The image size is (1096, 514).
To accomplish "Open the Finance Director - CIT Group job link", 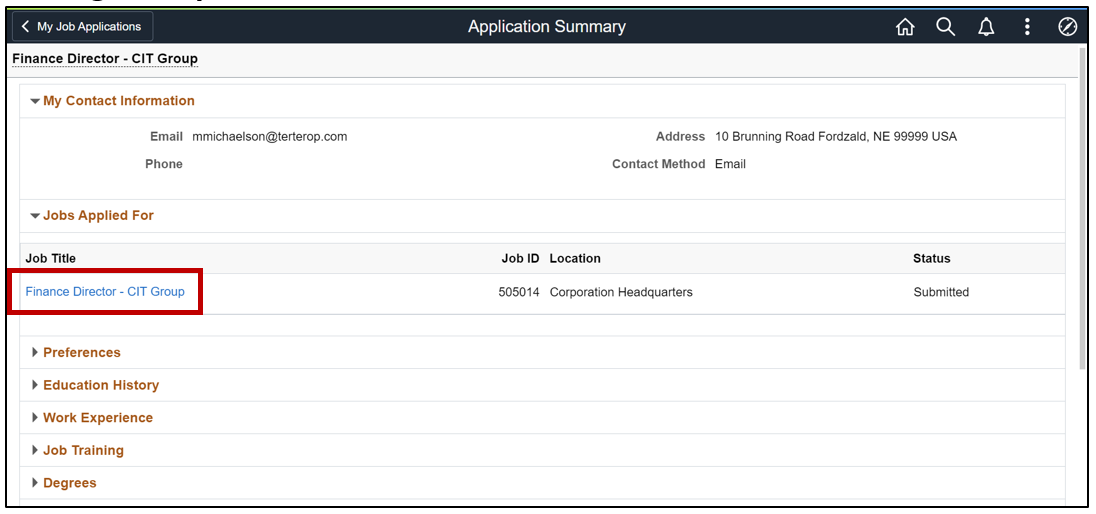I will tap(105, 292).
